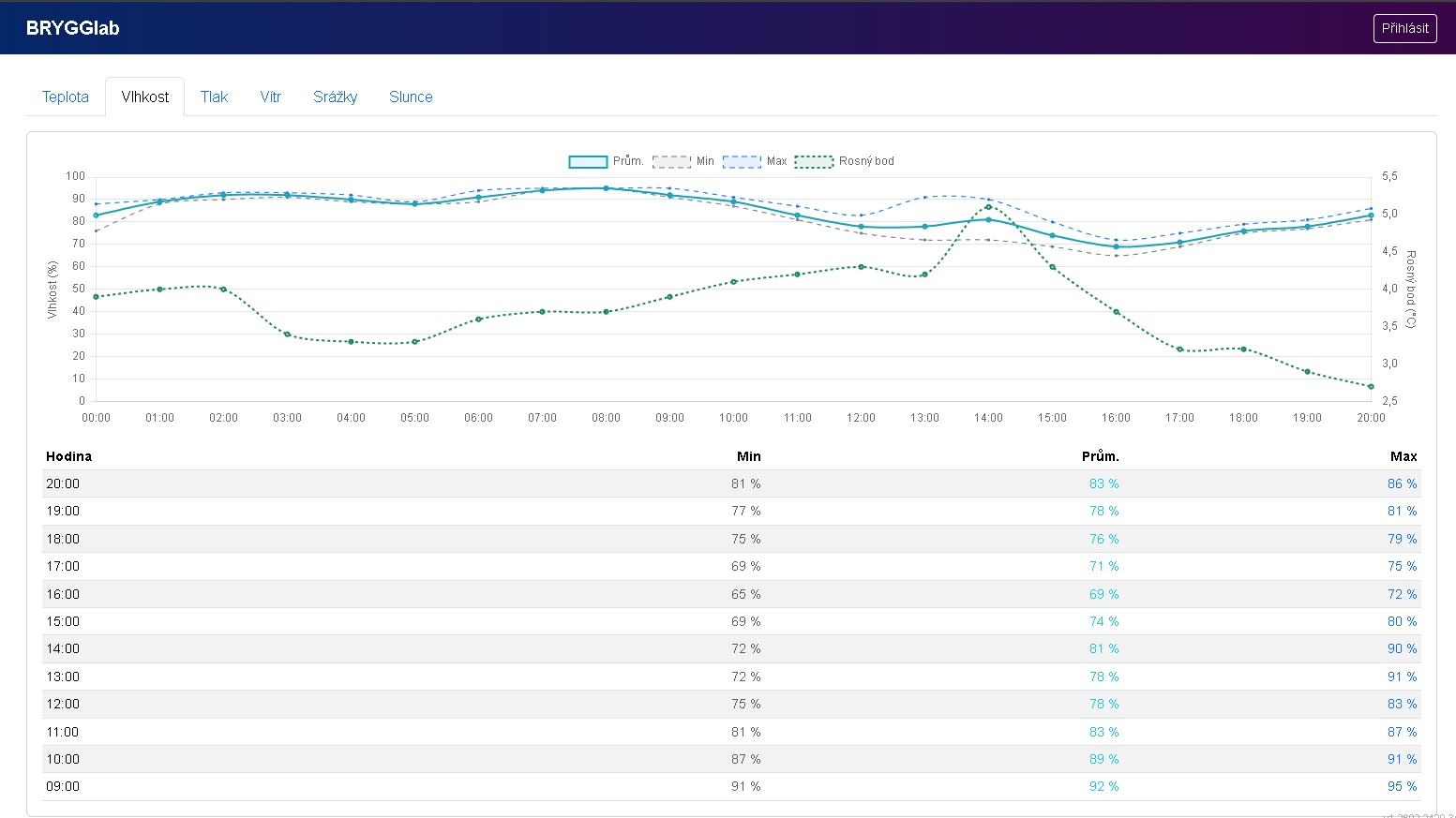Click the dew point marker at 03:00
The width and height of the screenshot is (1456, 818).
[287, 335]
